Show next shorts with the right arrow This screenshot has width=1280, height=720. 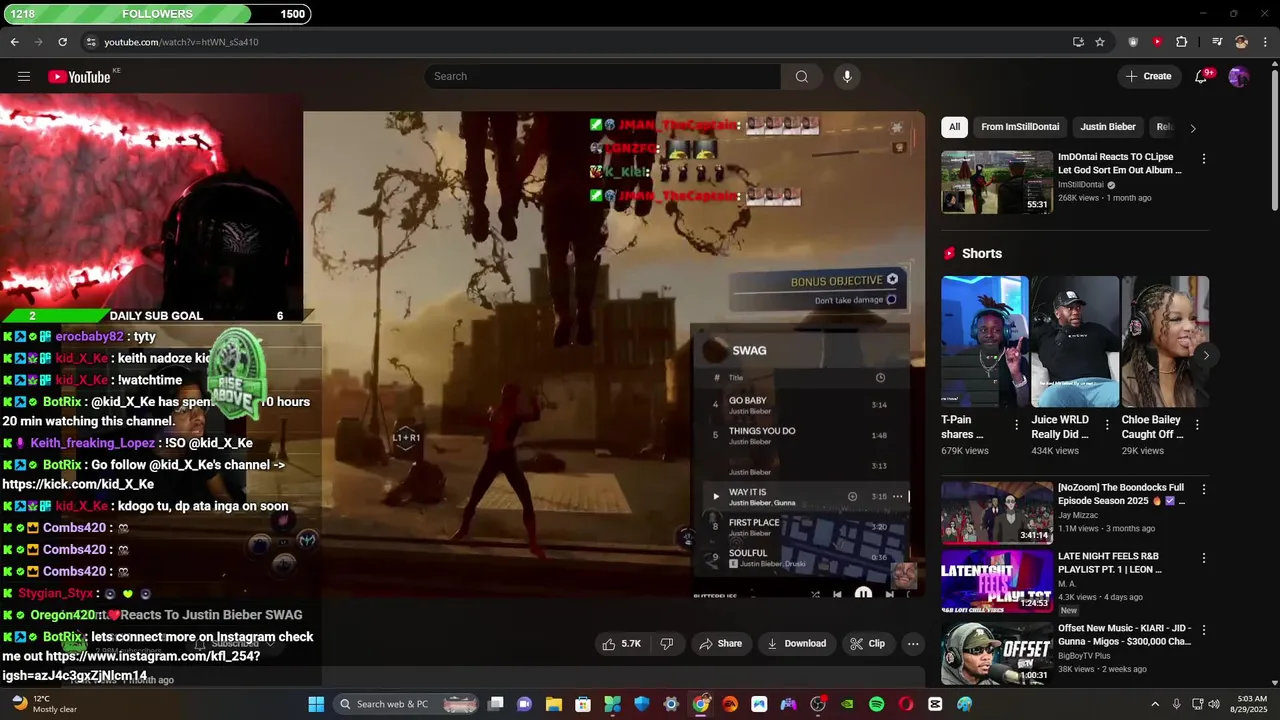1206,355
